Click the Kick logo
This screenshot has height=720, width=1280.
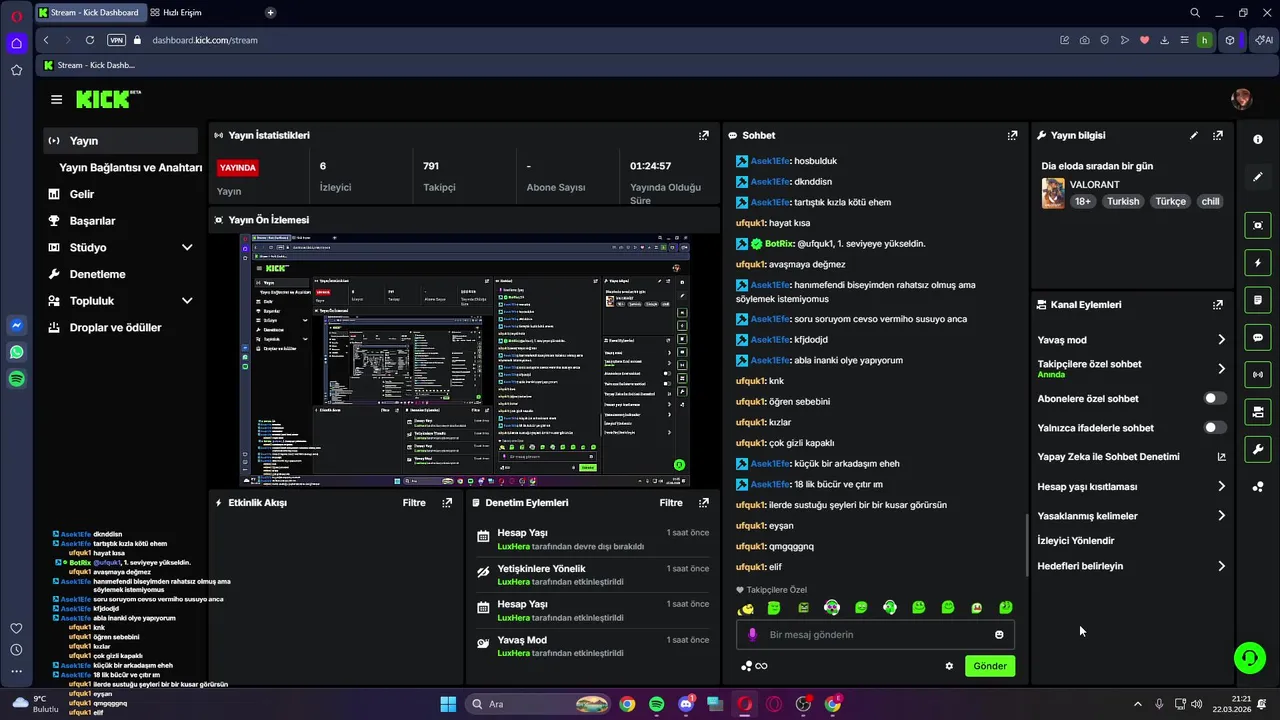tap(108, 99)
